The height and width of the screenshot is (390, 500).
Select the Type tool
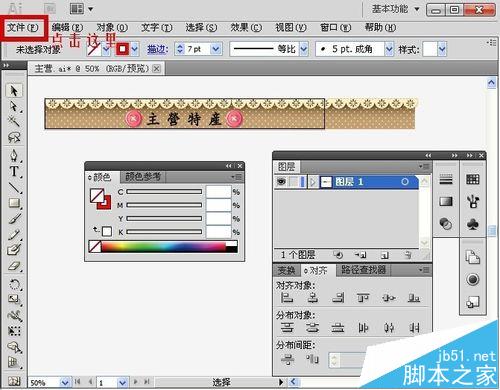[14, 171]
